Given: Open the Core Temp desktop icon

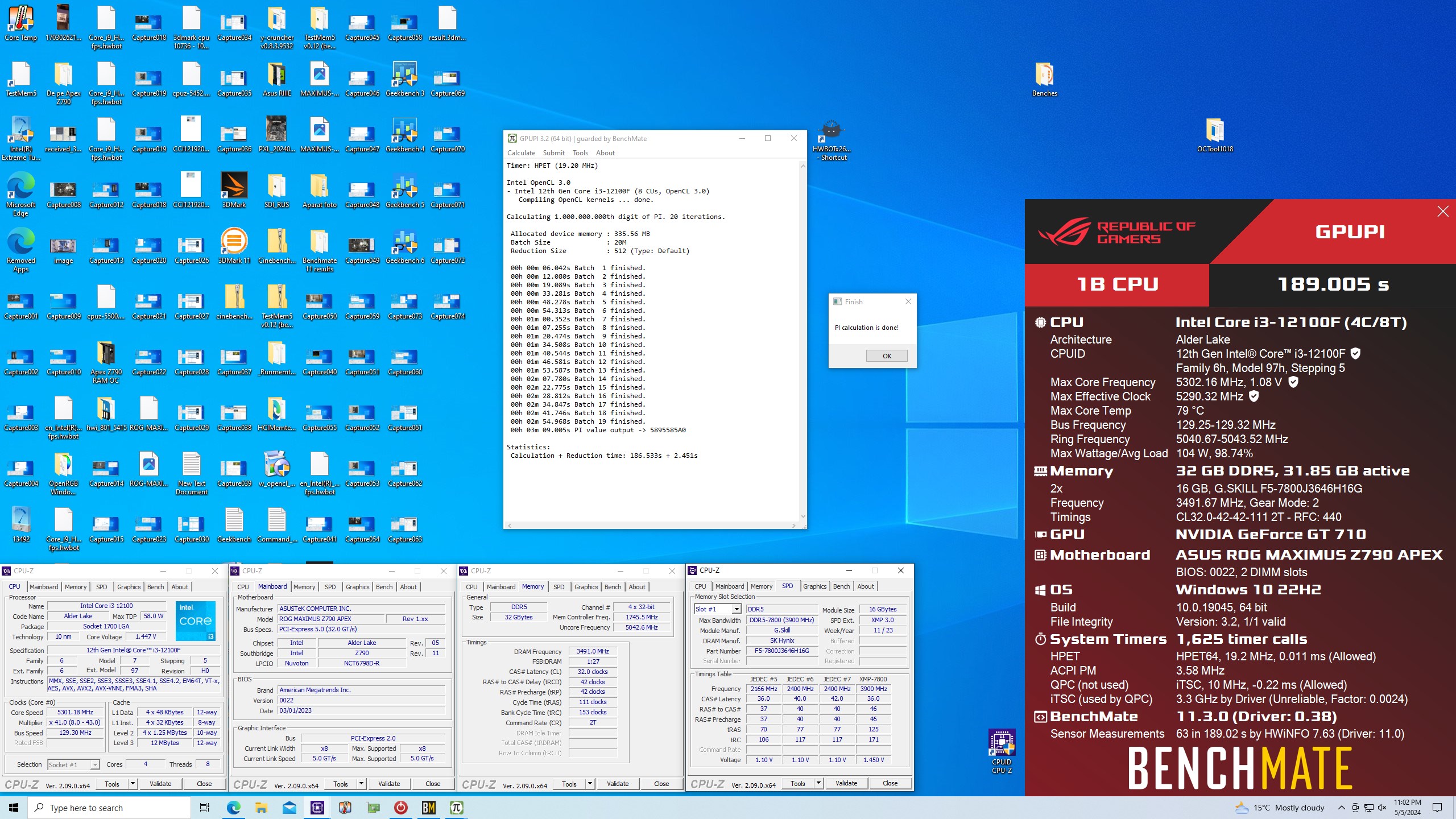Looking at the screenshot, I should coord(20,24).
